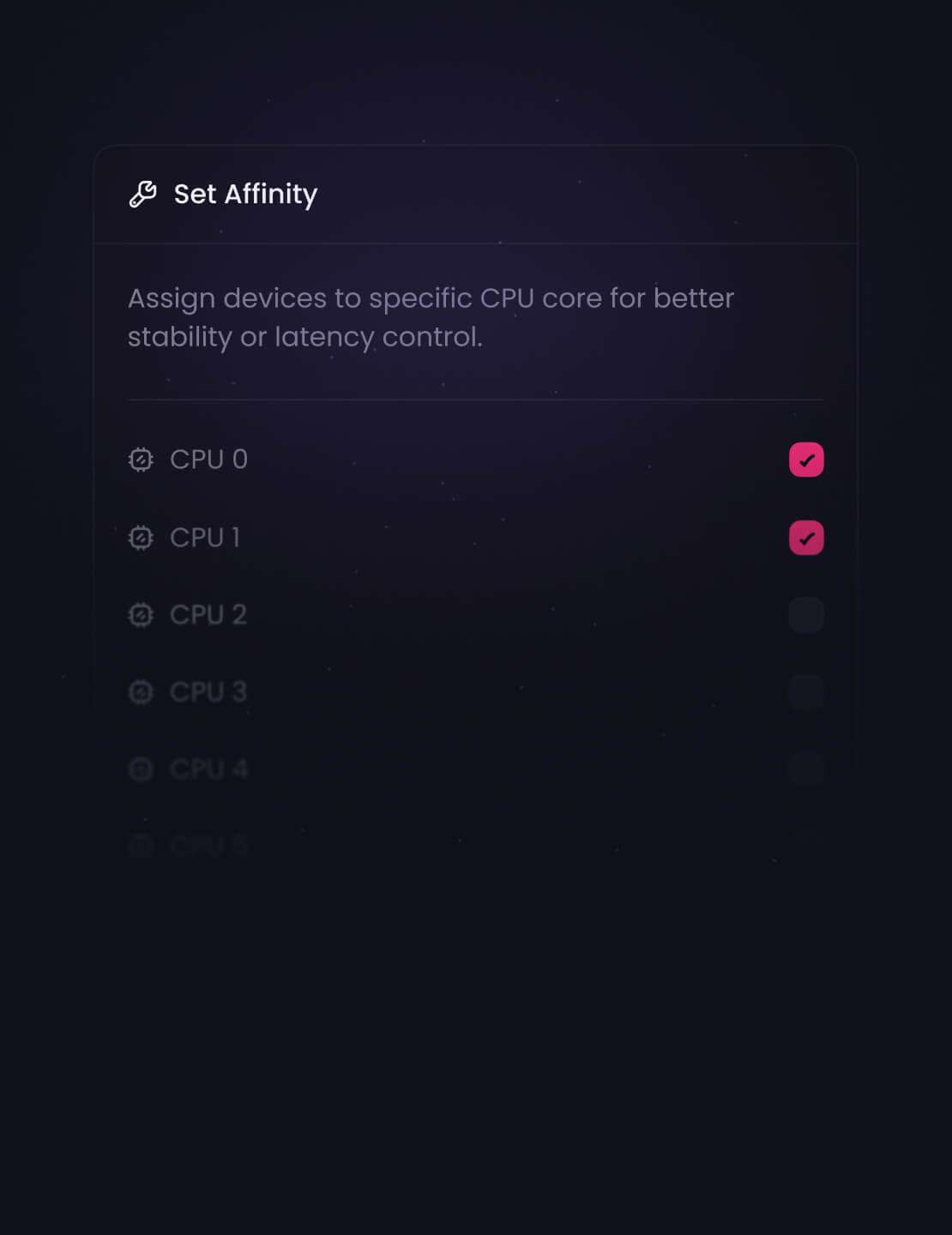Check the box for CPU 3
This screenshot has height=1235, width=952.
pyautogui.click(x=805, y=692)
